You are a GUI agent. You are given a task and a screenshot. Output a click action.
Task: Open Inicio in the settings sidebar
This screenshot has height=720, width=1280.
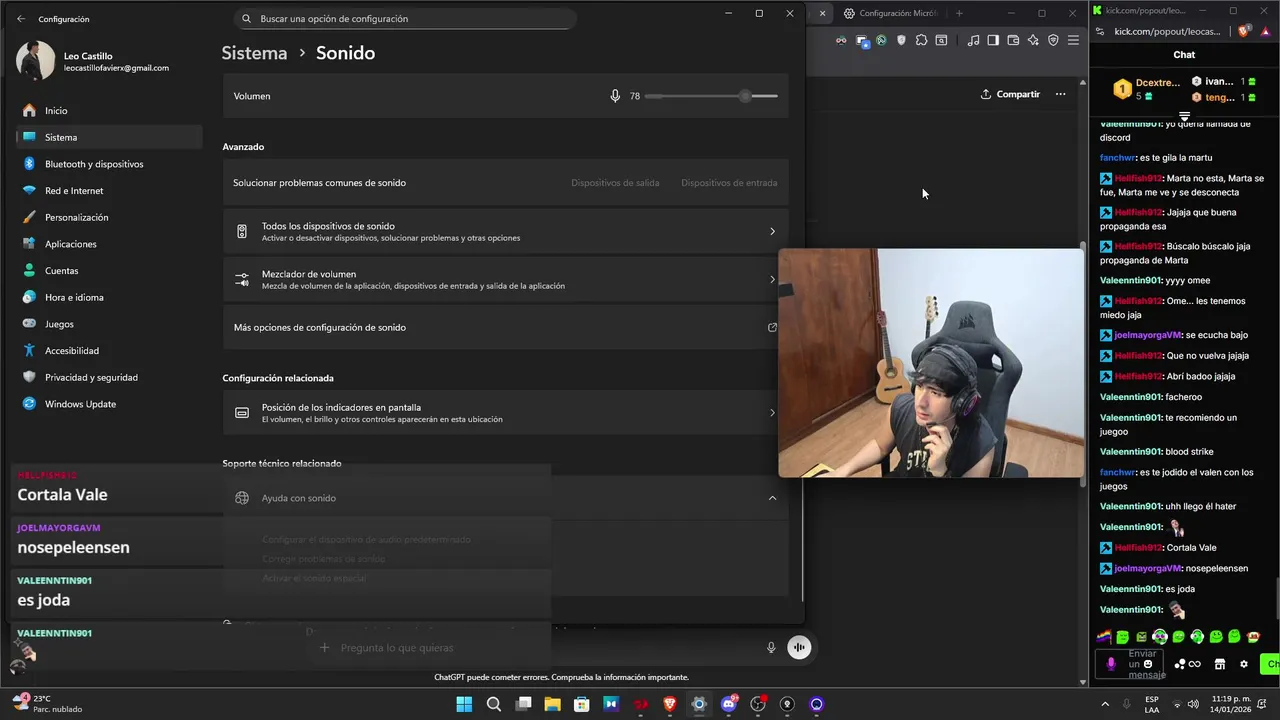pyautogui.click(x=110, y=111)
